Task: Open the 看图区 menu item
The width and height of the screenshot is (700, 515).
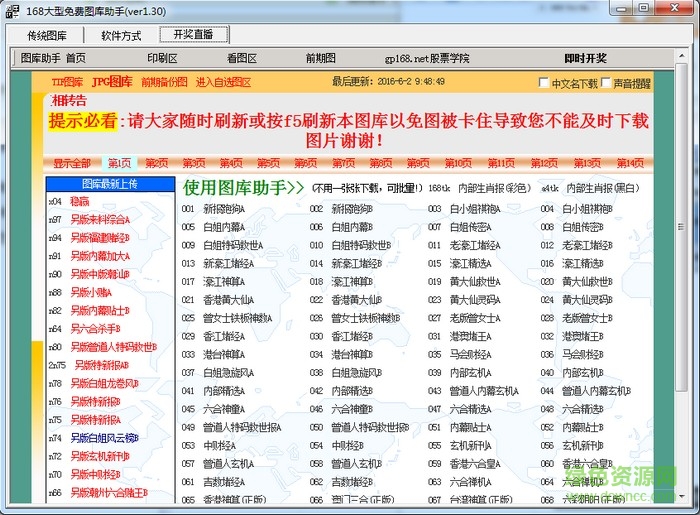Action: pos(242,58)
